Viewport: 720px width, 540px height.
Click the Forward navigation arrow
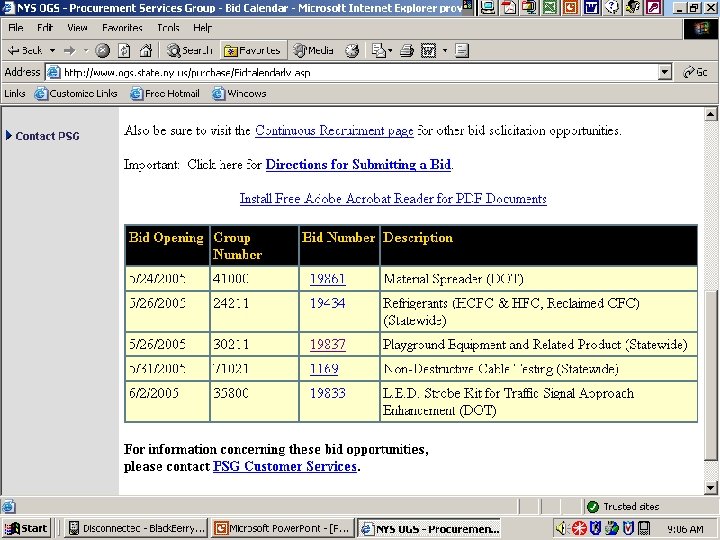[70, 51]
